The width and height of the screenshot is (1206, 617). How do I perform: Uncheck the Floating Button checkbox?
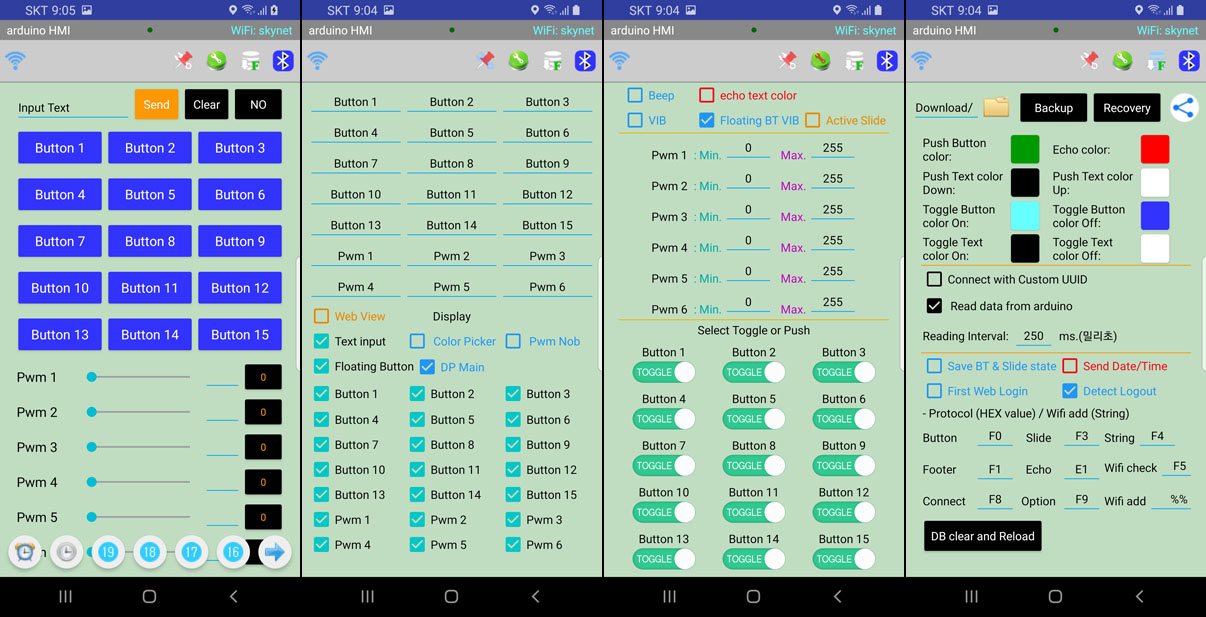click(321, 366)
